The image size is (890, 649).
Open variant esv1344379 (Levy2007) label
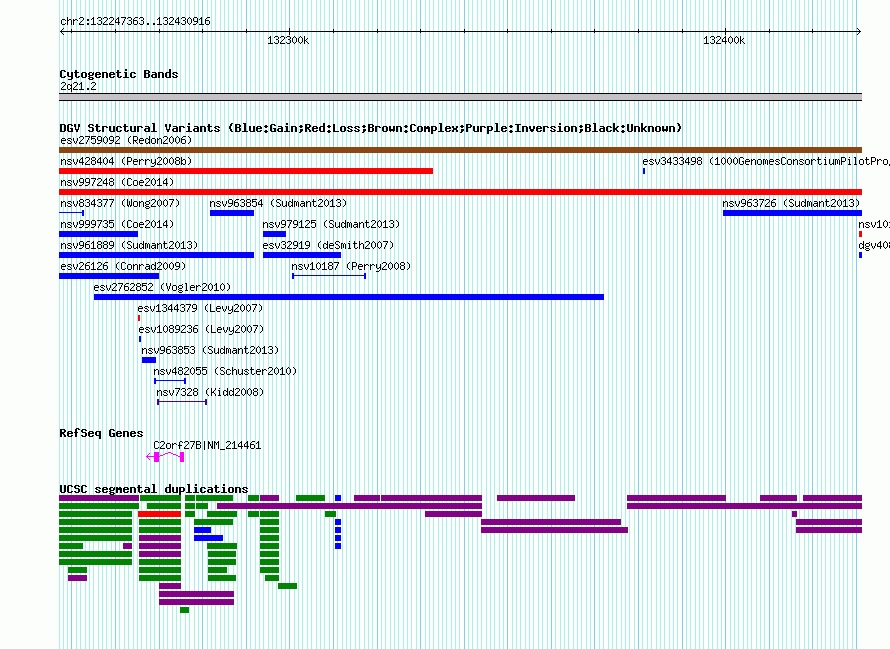(x=200, y=308)
